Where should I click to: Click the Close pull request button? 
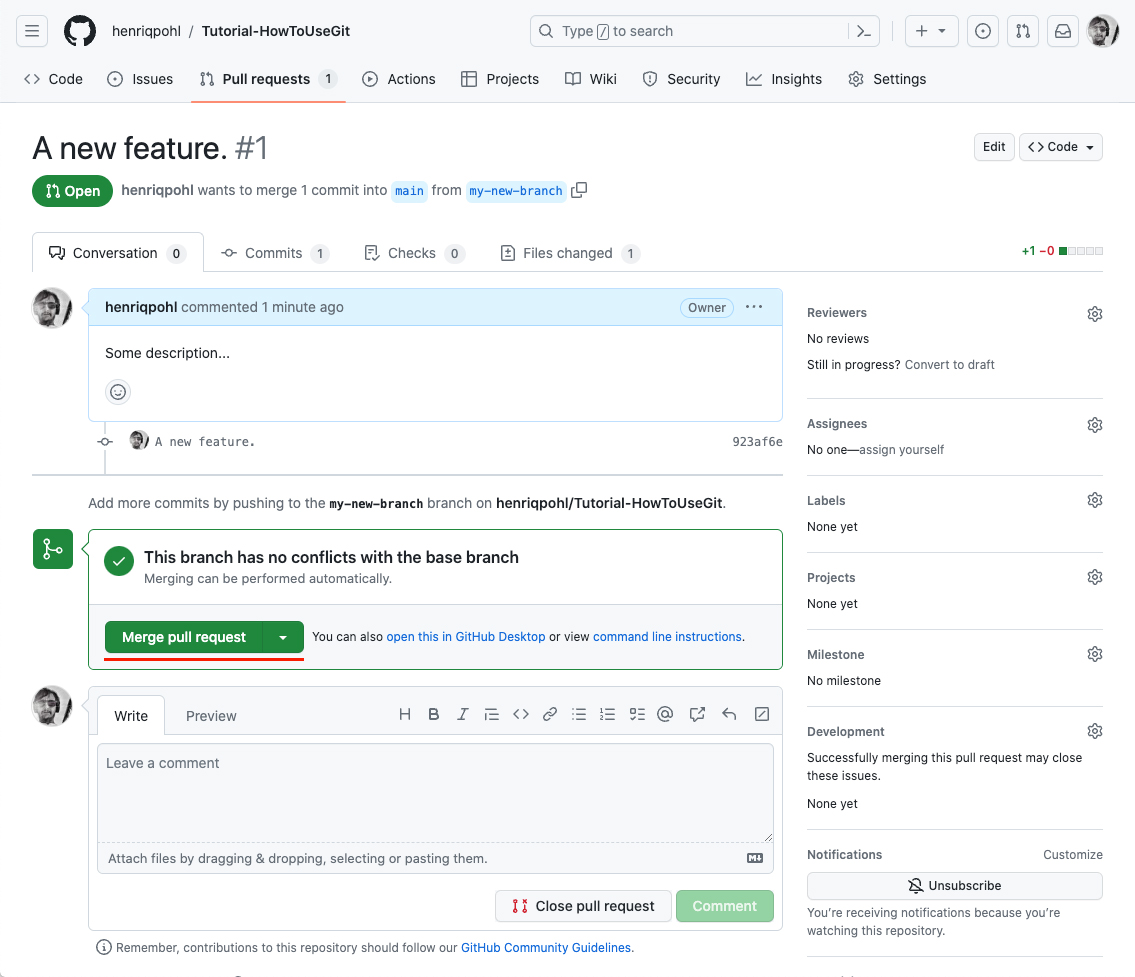click(x=583, y=906)
